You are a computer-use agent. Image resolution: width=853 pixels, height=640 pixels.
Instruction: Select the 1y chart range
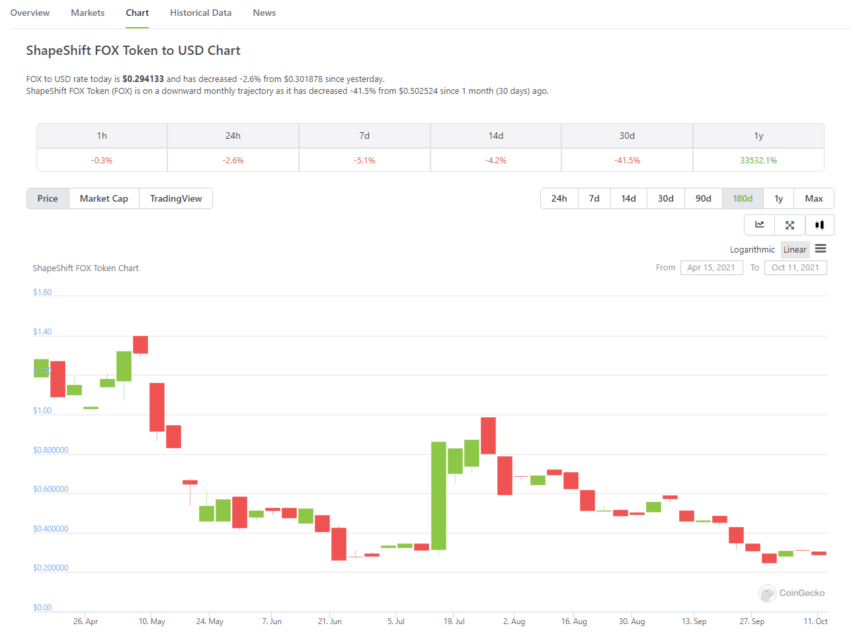[x=778, y=199]
